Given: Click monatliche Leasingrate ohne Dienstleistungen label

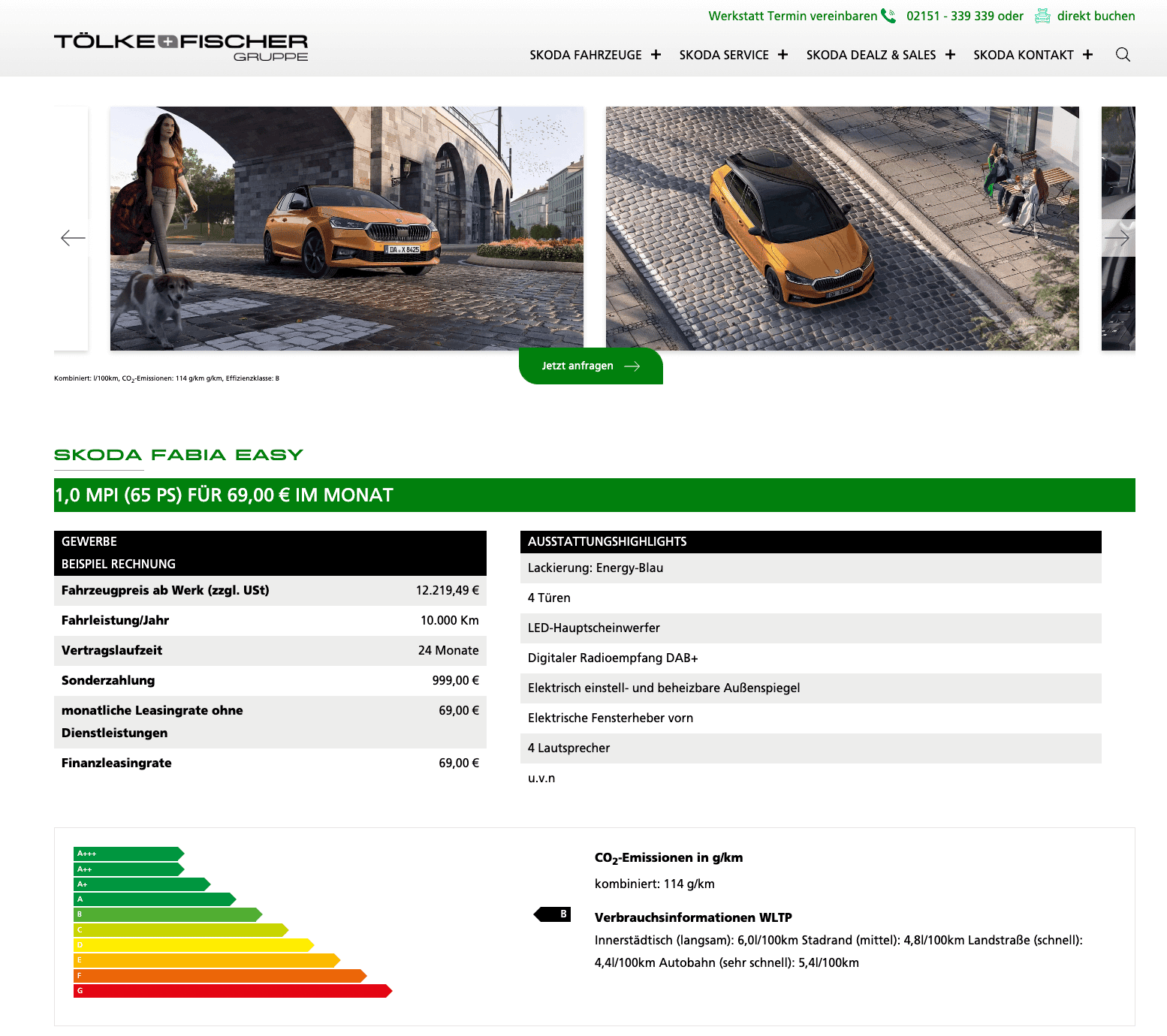Looking at the screenshot, I should 152,721.
